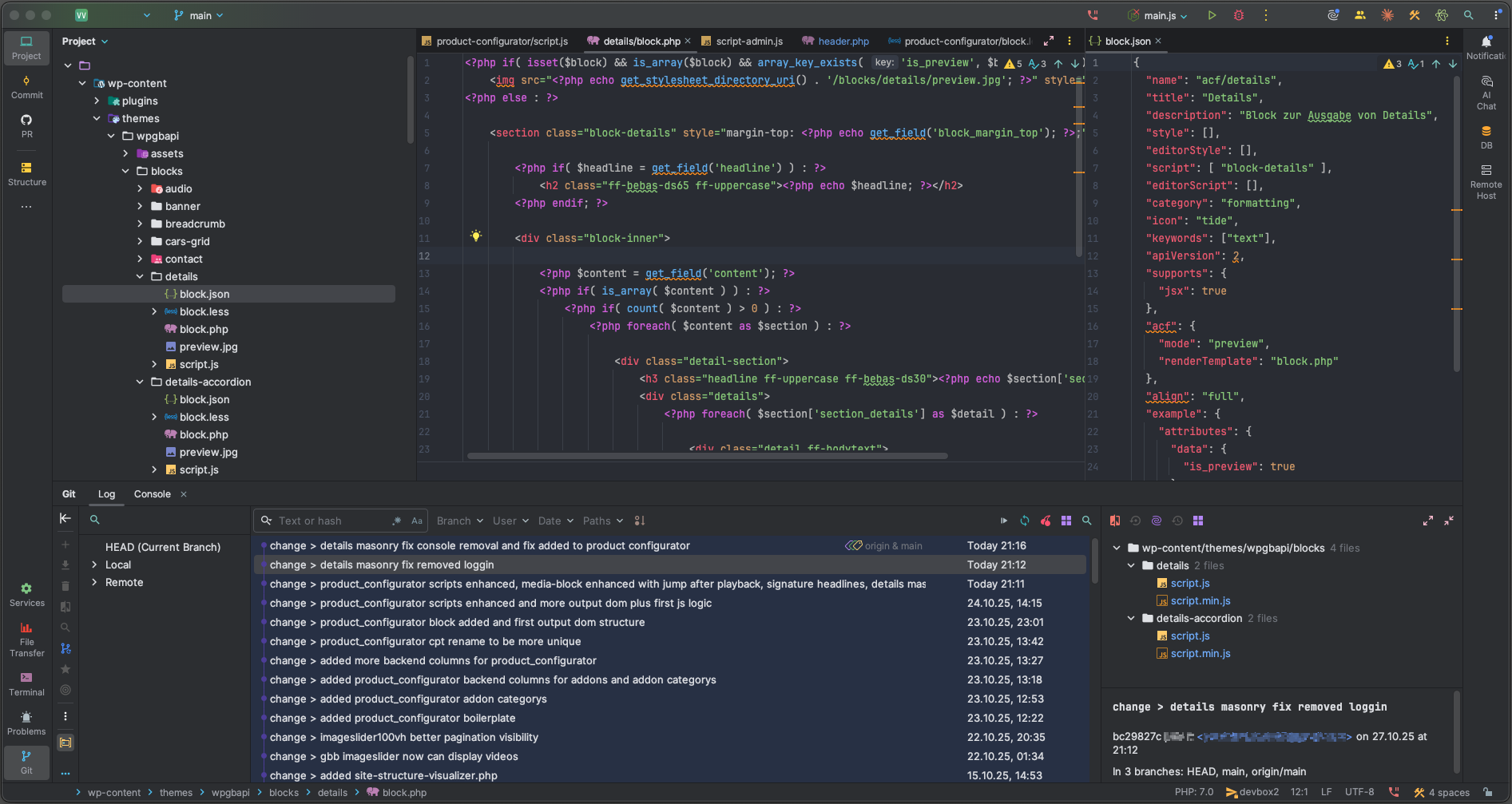Screen dimensions: 1512x804
Task: Click the cherry-pick icon in Git log
Action: tap(1046, 521)
